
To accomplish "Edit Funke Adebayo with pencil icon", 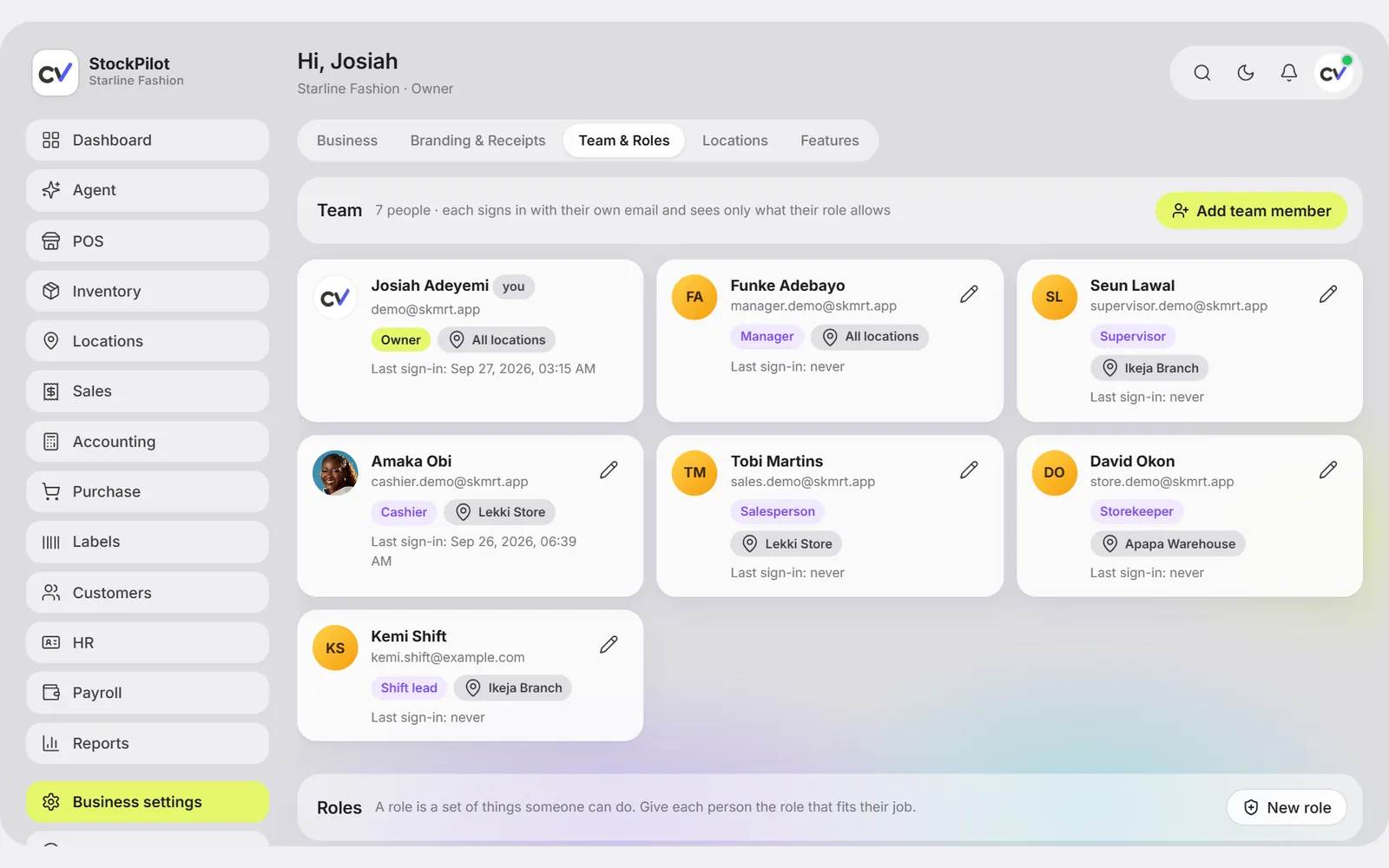I will (969, 294).
